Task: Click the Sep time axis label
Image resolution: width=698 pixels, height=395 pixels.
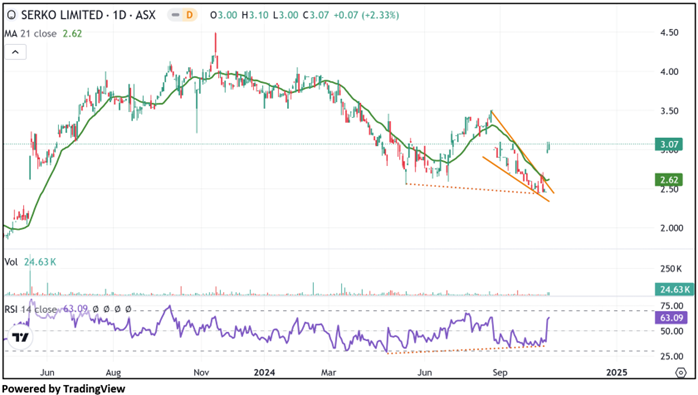Action: pos(500,372)
